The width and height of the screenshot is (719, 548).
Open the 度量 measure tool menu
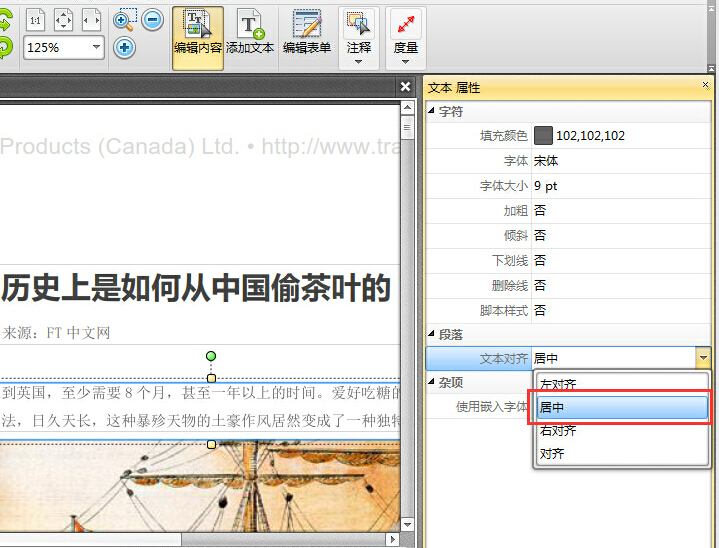click(x=405, y=39)
